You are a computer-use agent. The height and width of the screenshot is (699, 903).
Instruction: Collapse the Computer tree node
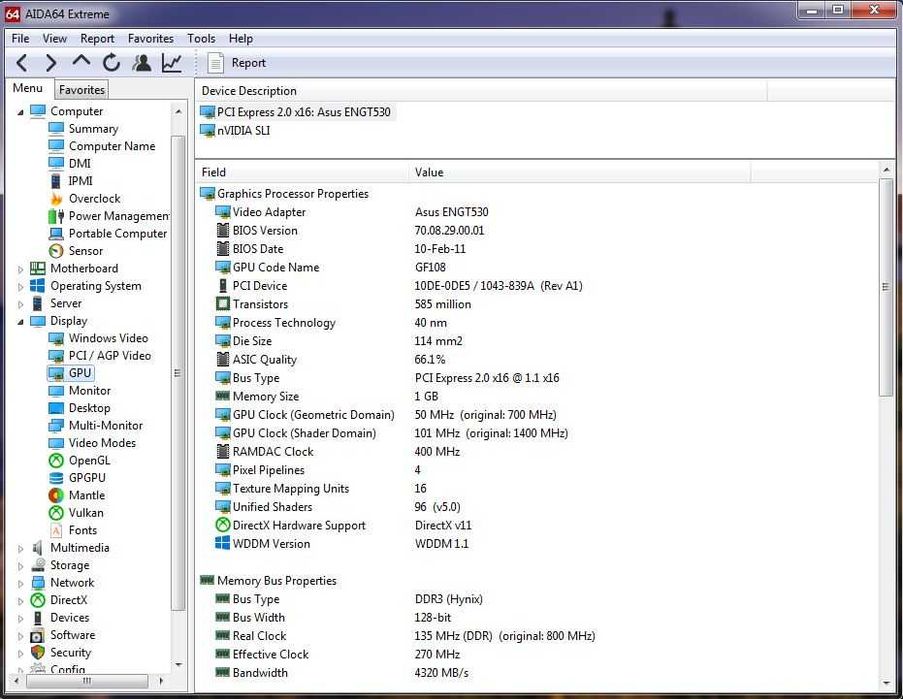[21, 112]
